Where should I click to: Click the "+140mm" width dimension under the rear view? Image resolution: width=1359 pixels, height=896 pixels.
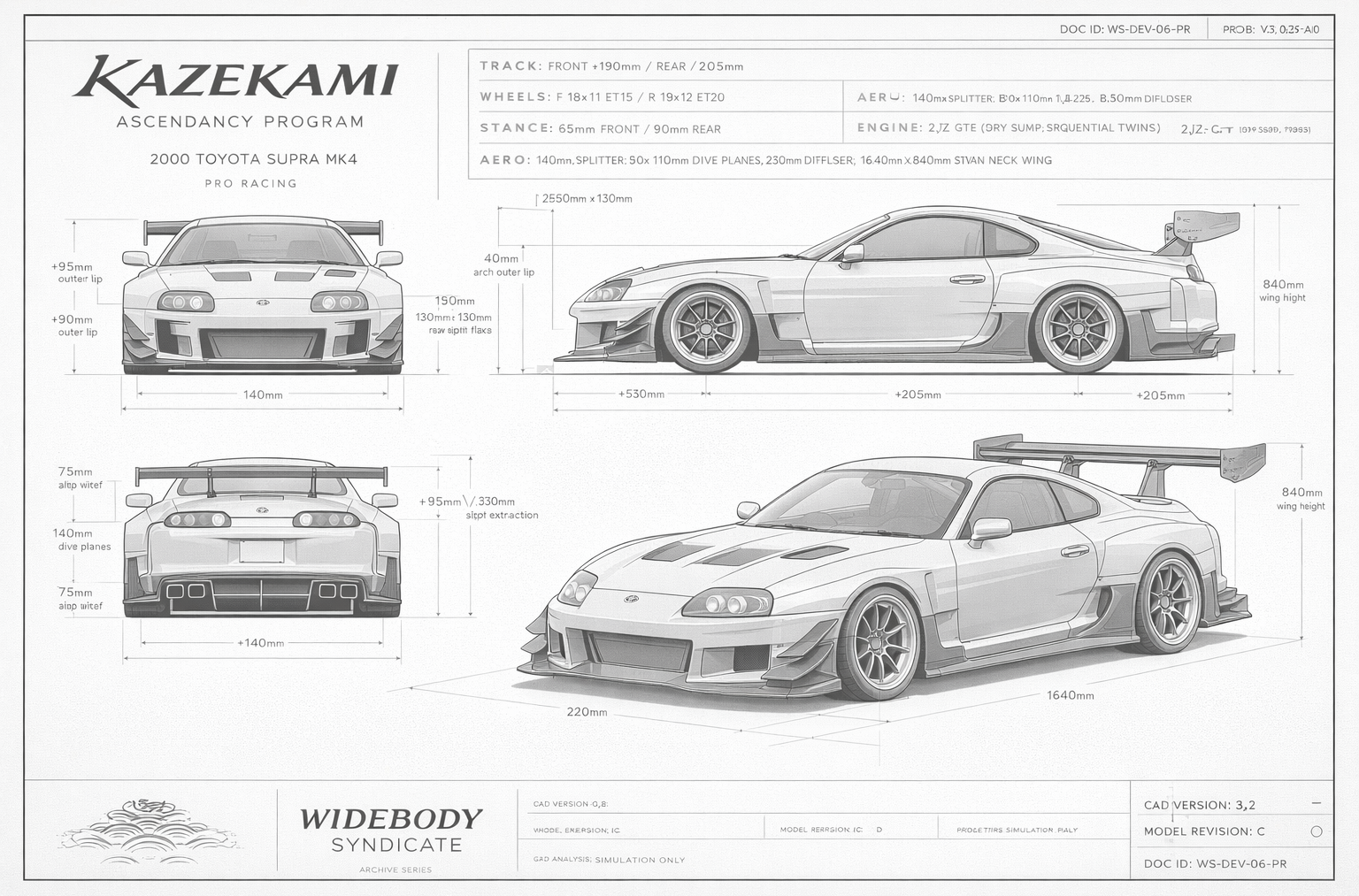261,643
